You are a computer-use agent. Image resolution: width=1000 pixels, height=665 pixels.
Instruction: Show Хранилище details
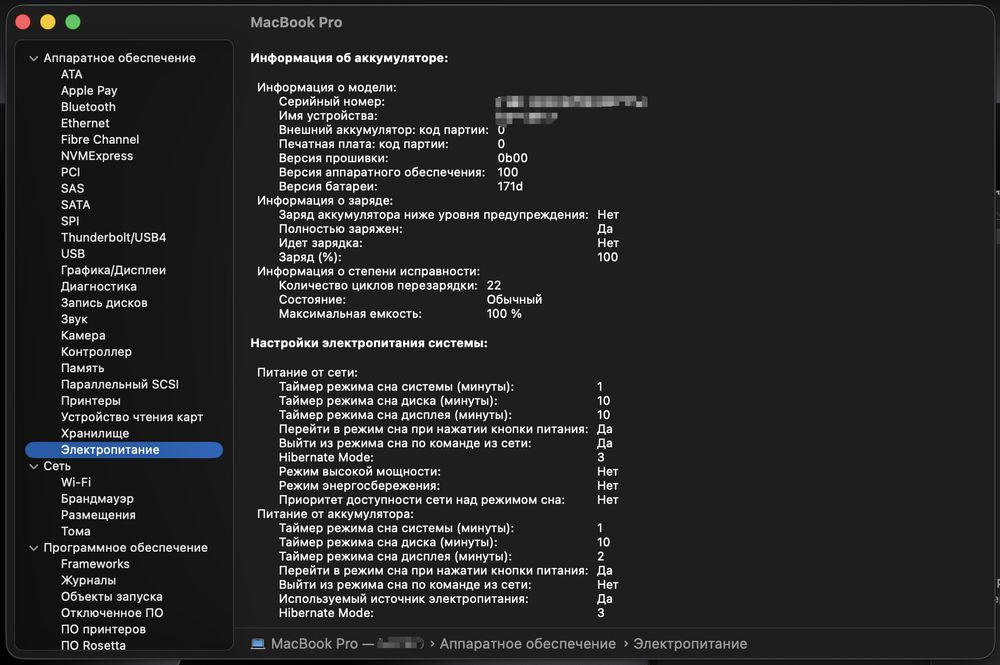pyautogui.click(x=94, y=433)
